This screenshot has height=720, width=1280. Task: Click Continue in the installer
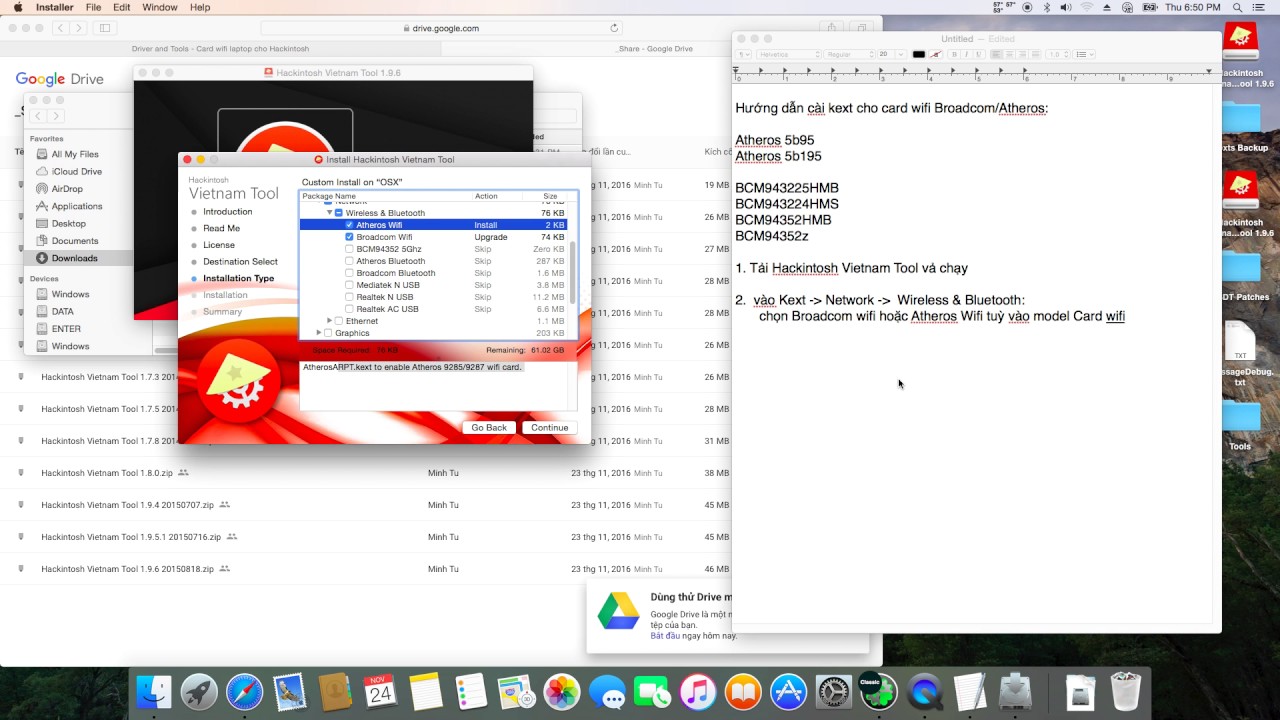pos(549,427)
